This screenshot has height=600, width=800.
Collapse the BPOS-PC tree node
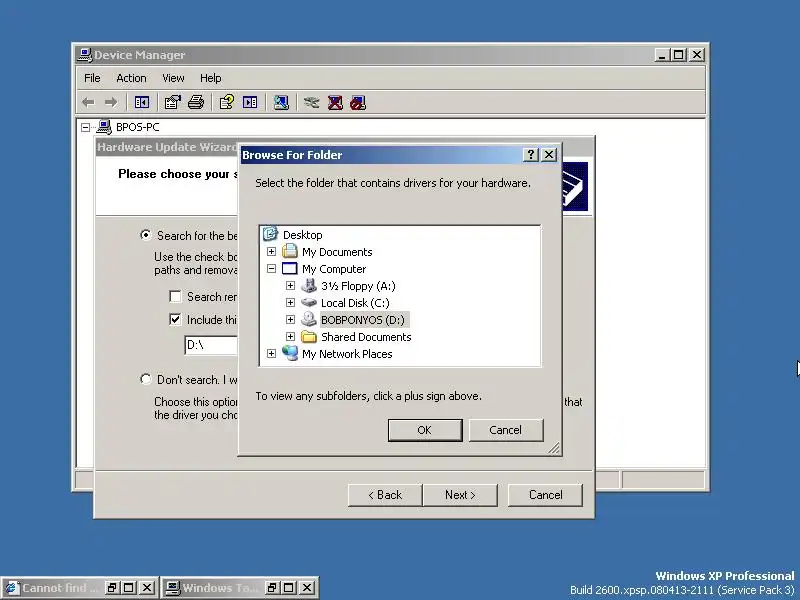86,127
